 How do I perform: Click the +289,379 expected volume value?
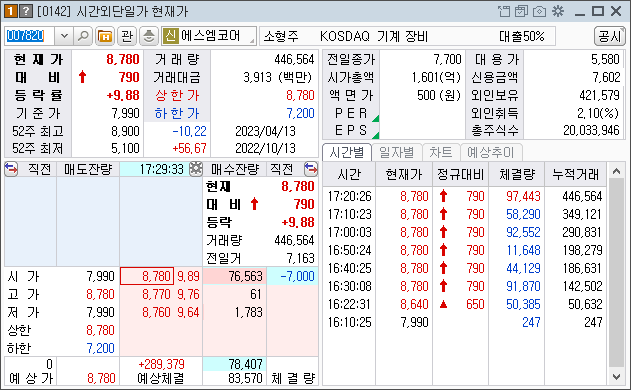coord(161,364)
